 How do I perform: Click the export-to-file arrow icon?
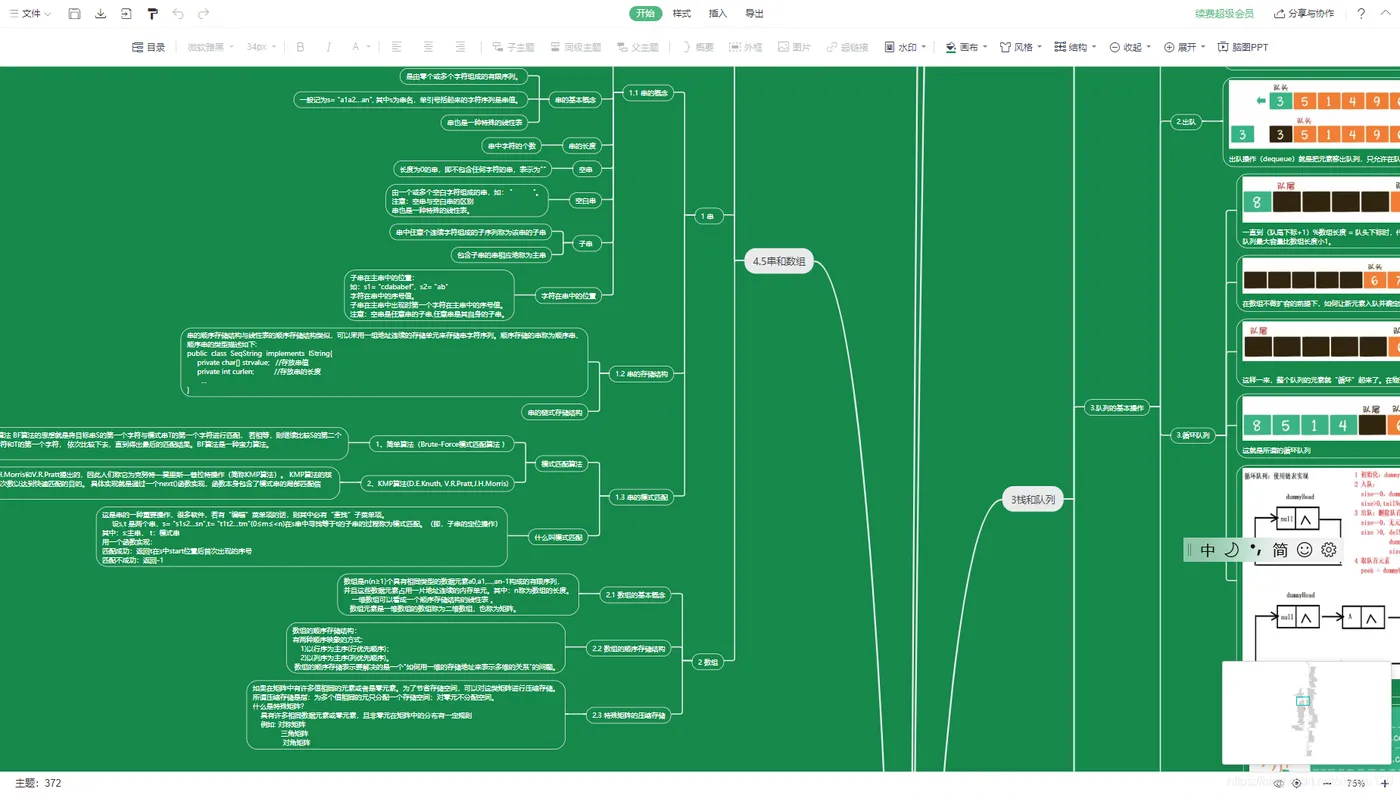coord(126,14)
